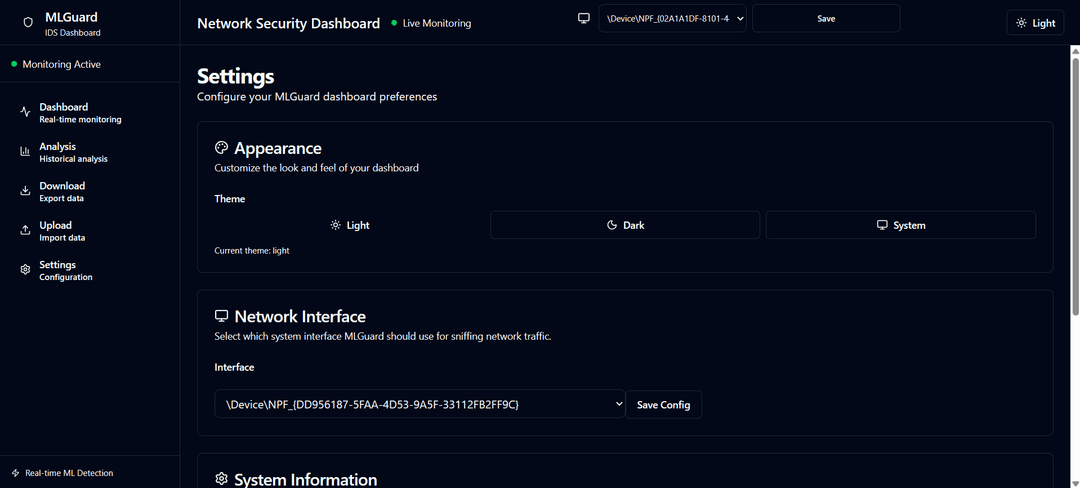
Task: Navigate to Download export data page
Action: (62, 191)
